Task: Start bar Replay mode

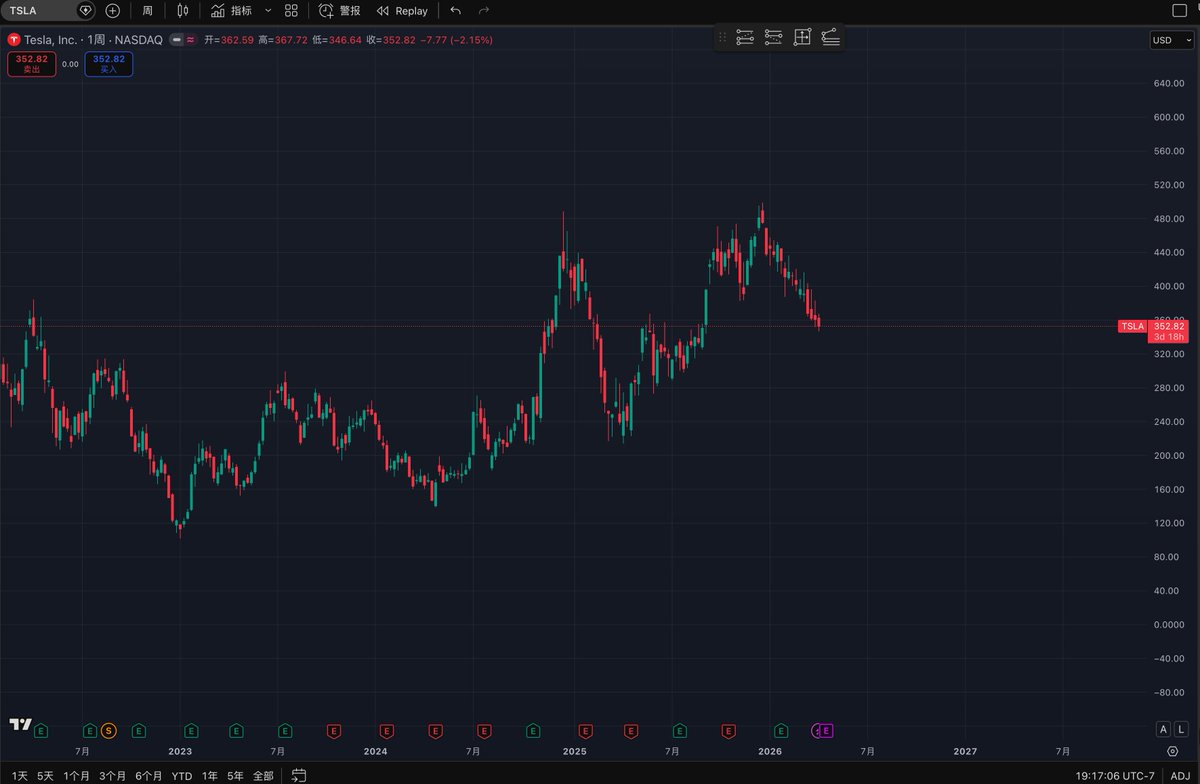Action: [x=402, y=10]
